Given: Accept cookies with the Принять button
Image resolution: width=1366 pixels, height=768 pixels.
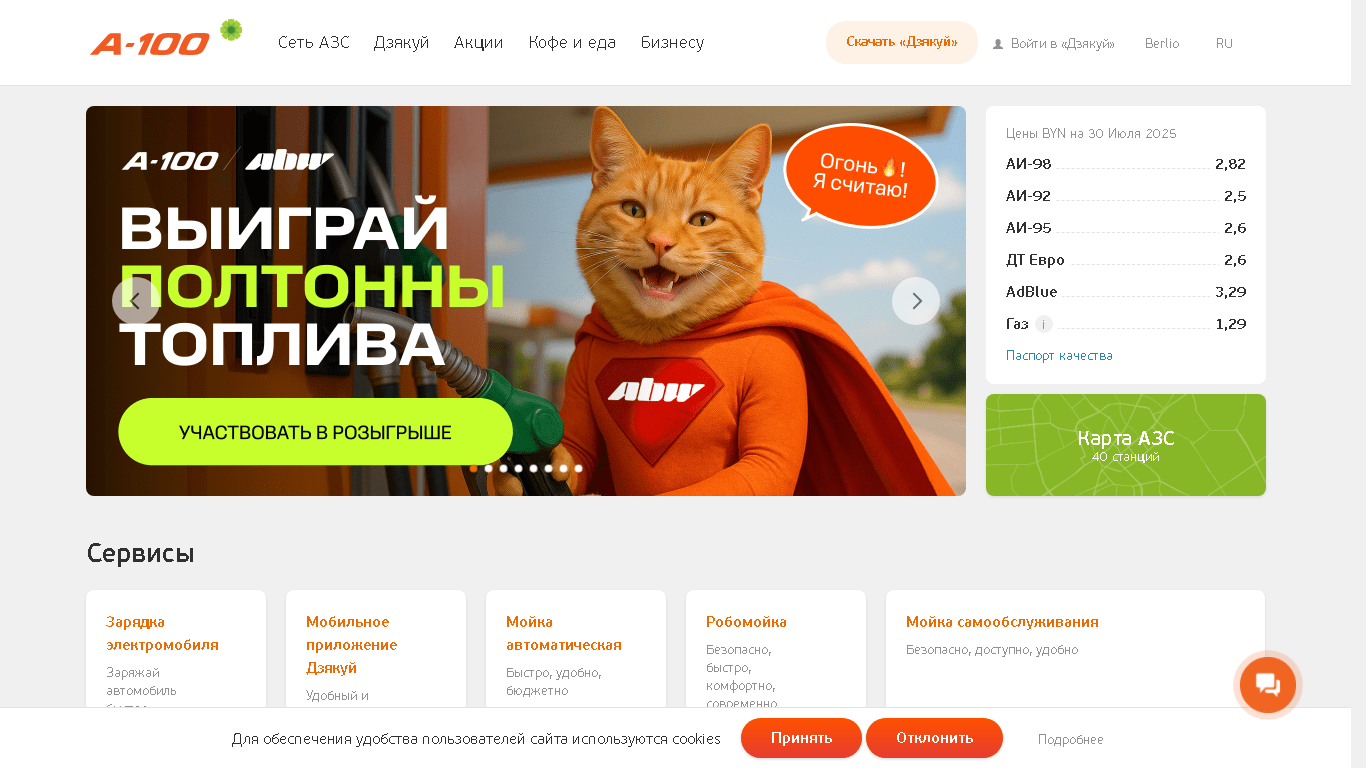Looking at the screenshot, I should (801, 738).
